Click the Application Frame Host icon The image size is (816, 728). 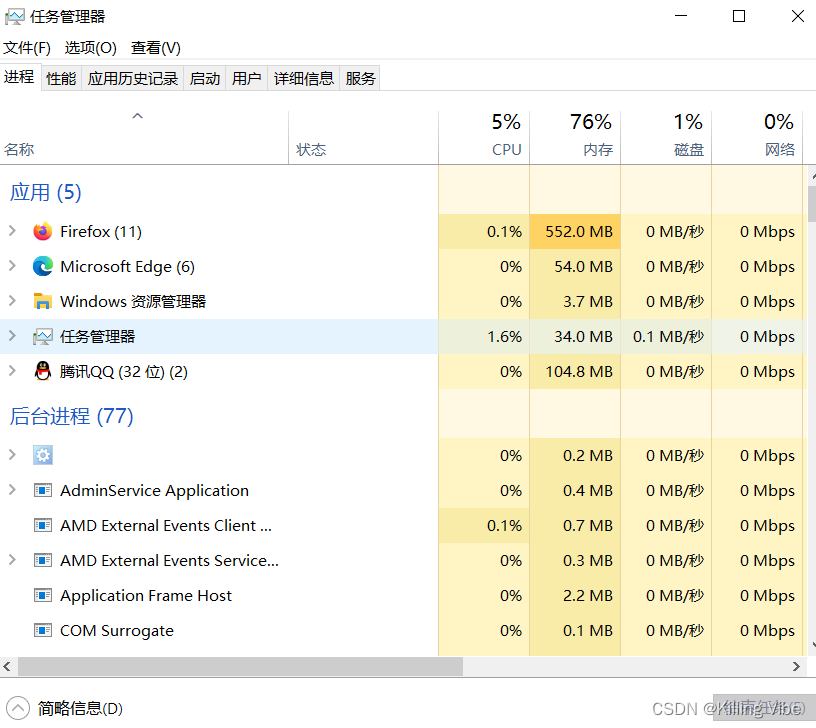tap(43, 595)
